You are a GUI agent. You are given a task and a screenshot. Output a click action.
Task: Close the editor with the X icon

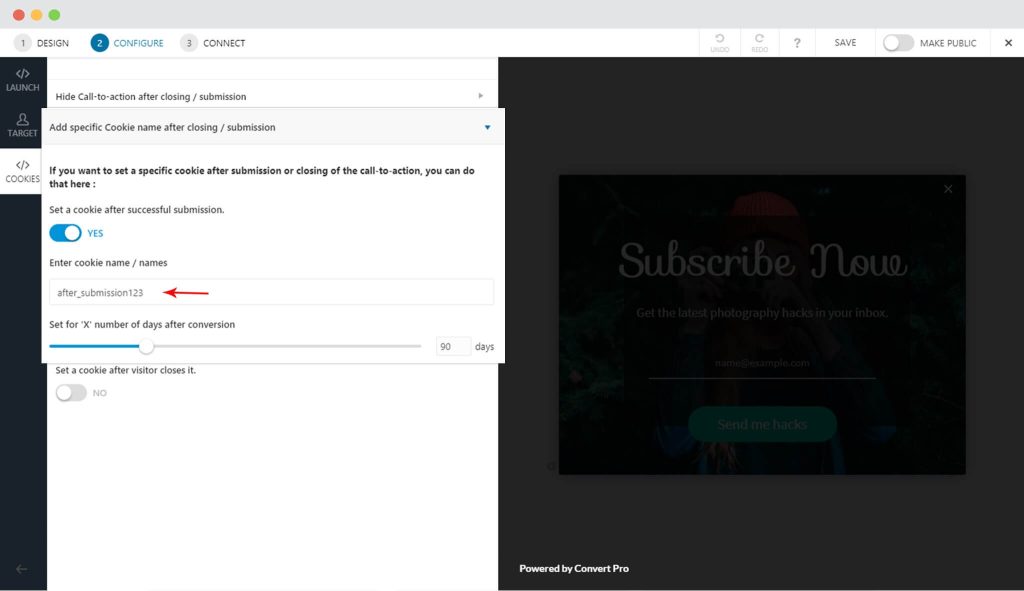[x=1008, y=43]
